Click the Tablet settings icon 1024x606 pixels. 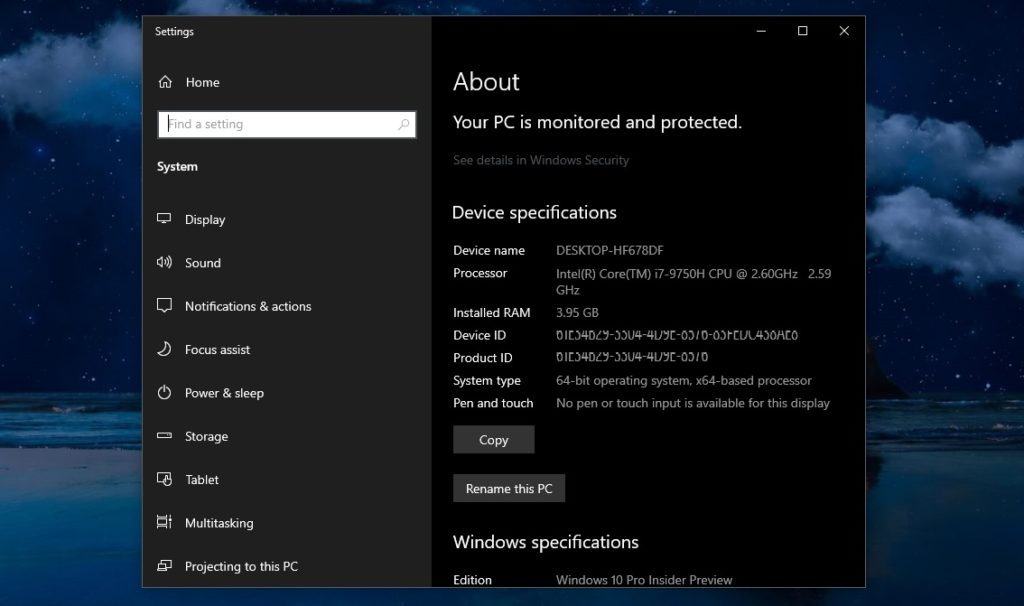click(x=164, y=479)
